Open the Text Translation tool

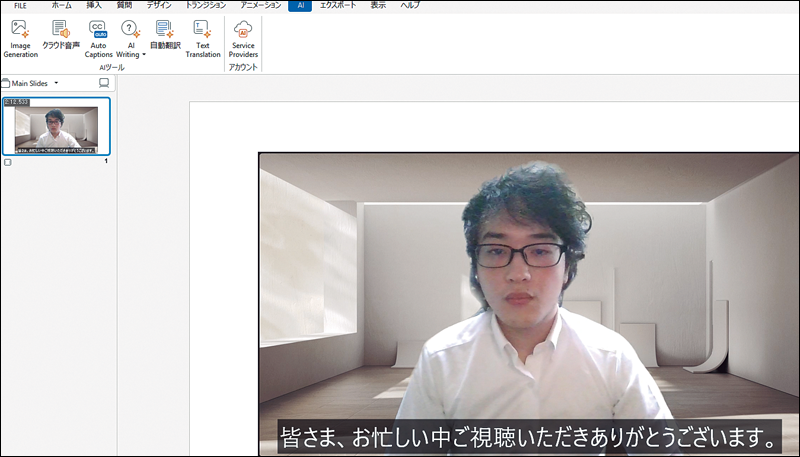(203, 37)
